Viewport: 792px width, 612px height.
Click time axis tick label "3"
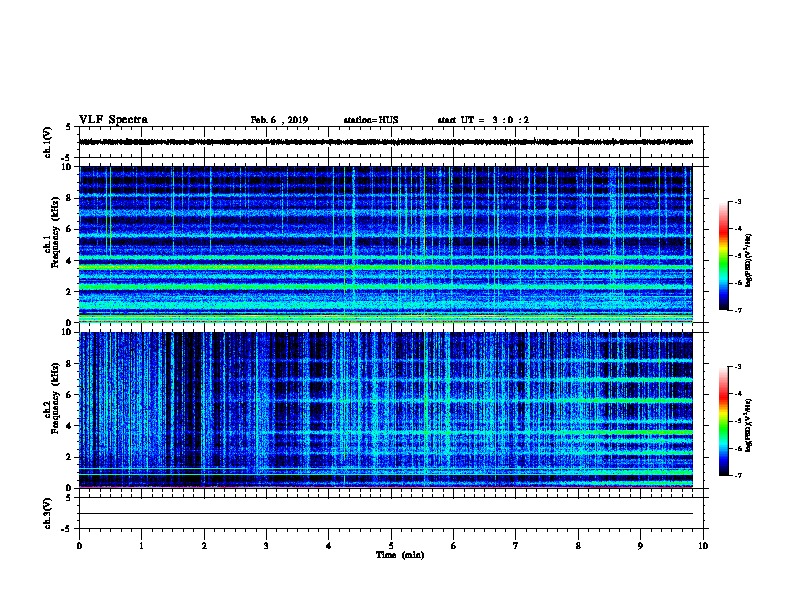coord(266,546)
